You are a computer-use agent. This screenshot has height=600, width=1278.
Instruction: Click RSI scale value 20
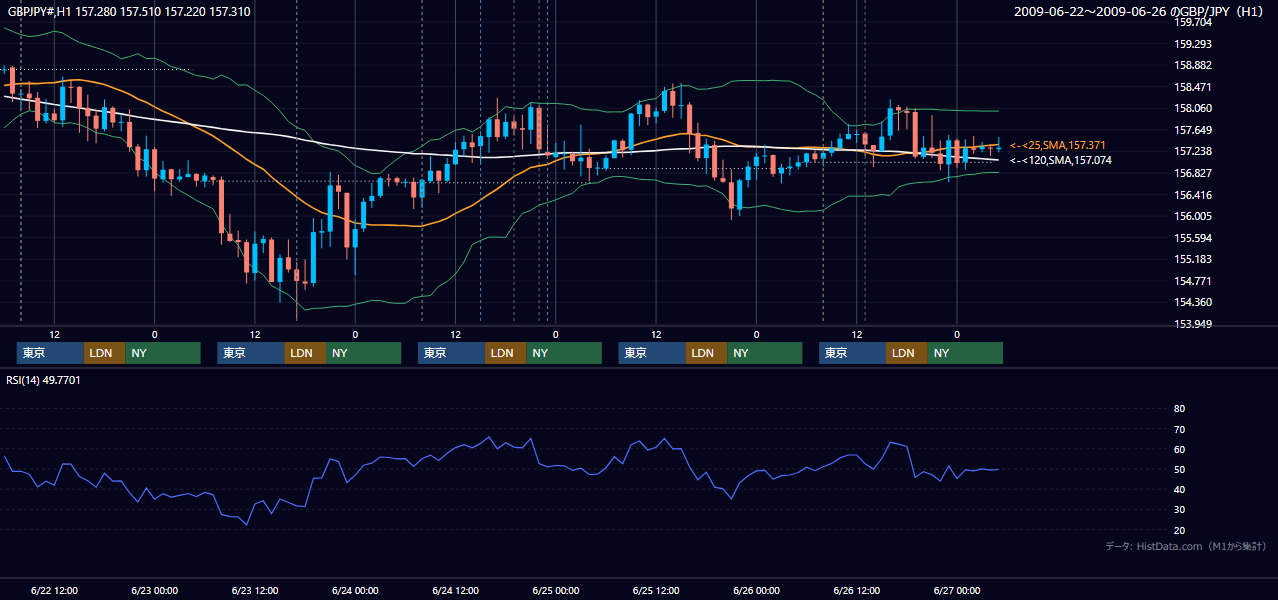[x=1179, y=530]
